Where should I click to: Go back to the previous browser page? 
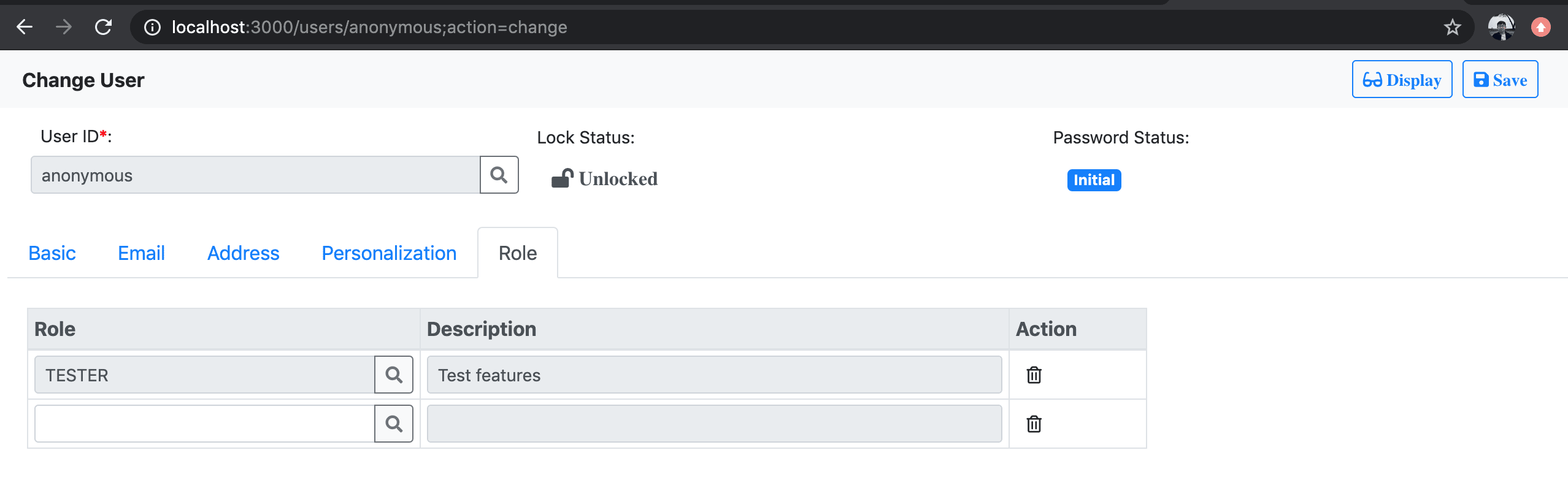25,27
